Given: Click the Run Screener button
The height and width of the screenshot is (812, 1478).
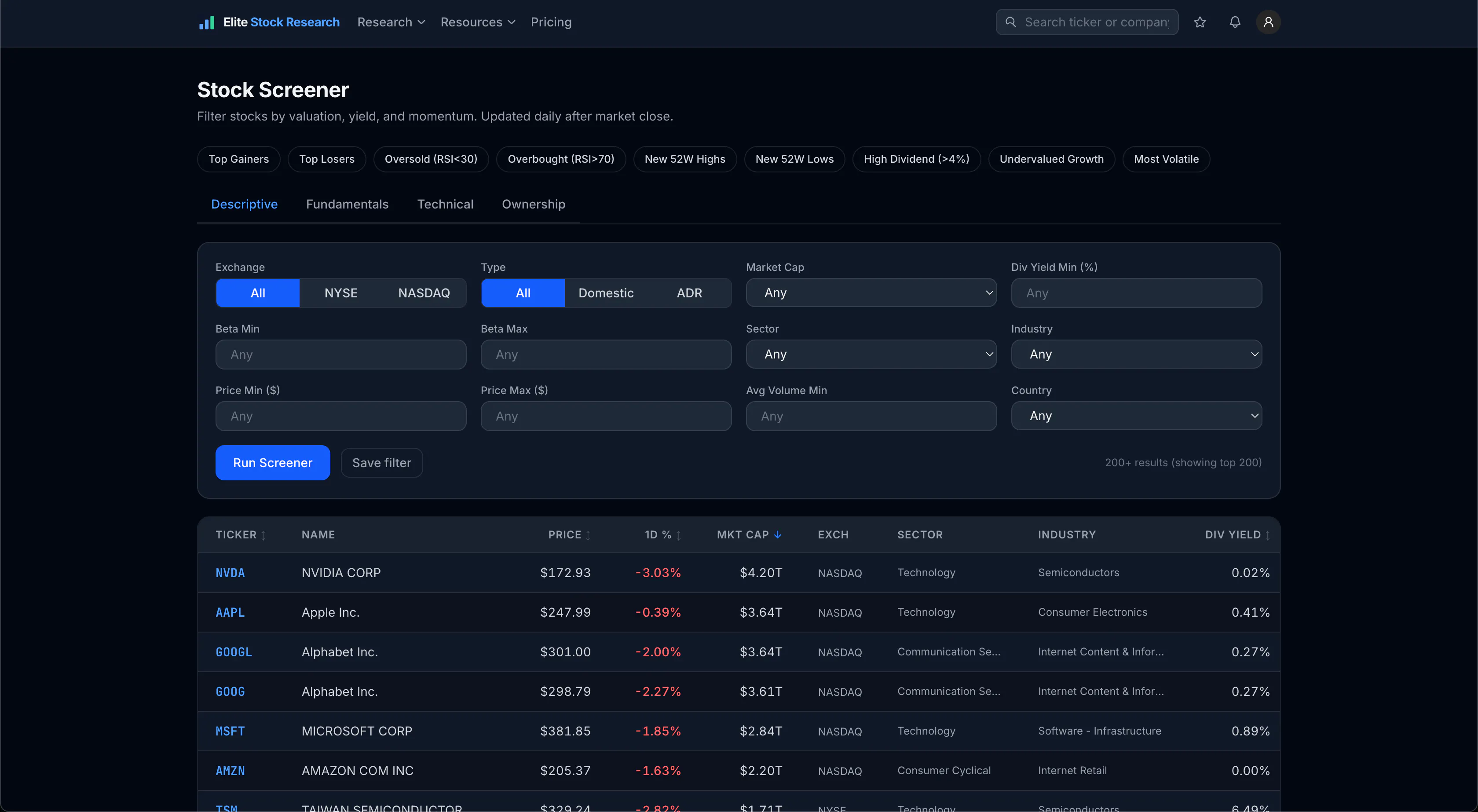Looking at the screenshot, I should (273, 463).
